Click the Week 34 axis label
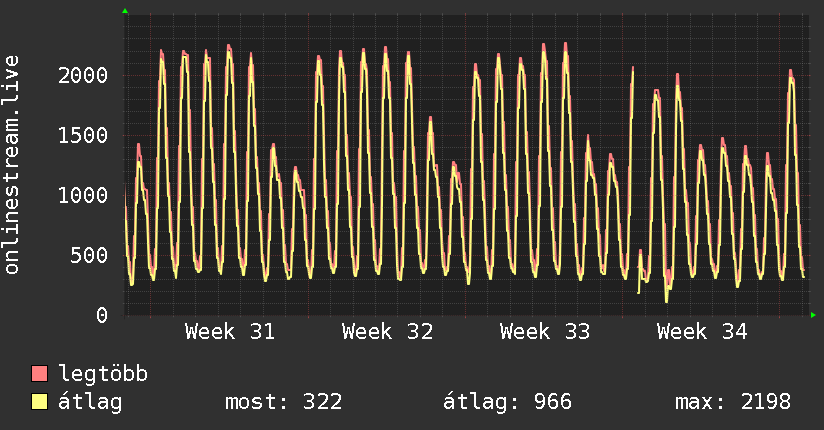824x430 pixels. coord(702,332)
